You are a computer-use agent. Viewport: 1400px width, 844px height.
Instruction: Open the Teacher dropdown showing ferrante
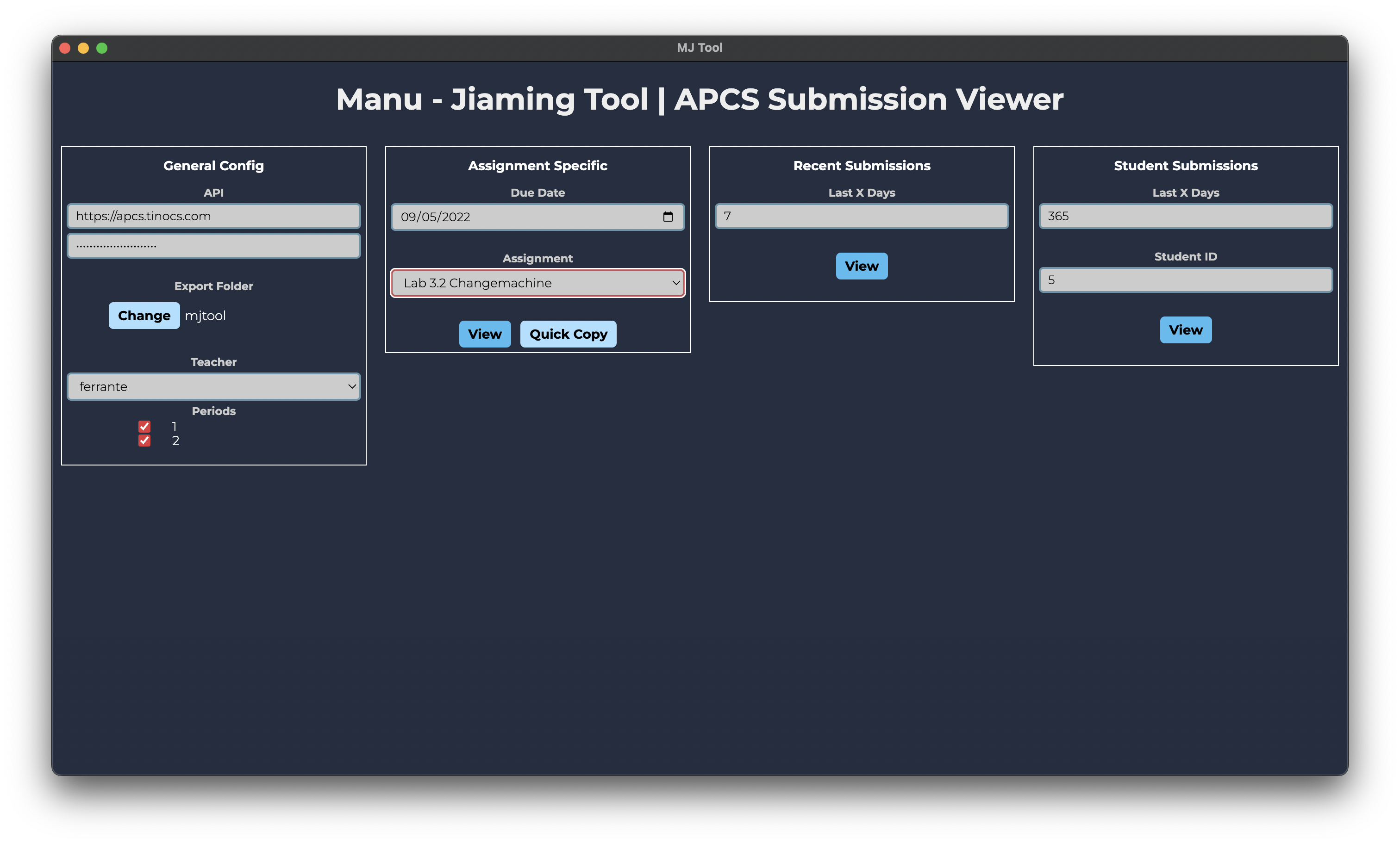point(213,387)
